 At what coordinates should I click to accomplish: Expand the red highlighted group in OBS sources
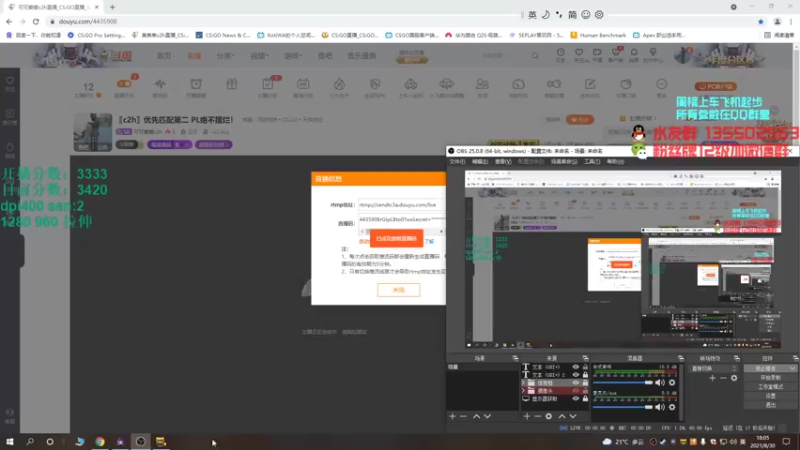(x=523, y=391)
